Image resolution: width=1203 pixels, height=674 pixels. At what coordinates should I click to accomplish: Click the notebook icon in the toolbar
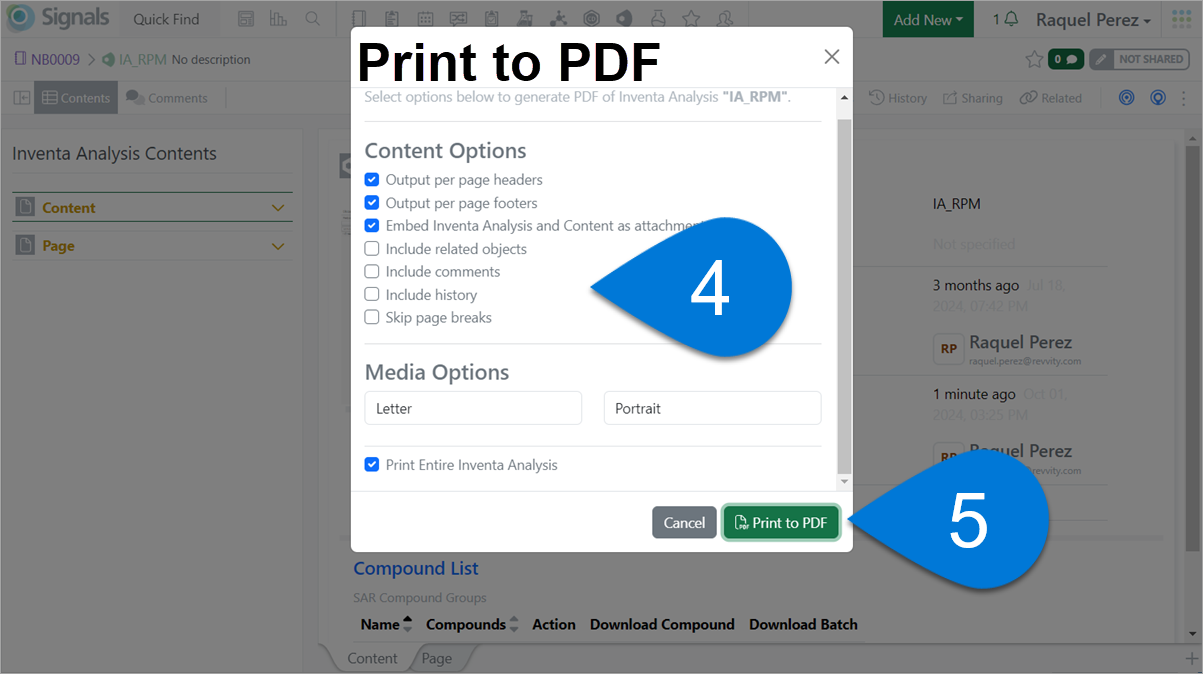[360, 17]
